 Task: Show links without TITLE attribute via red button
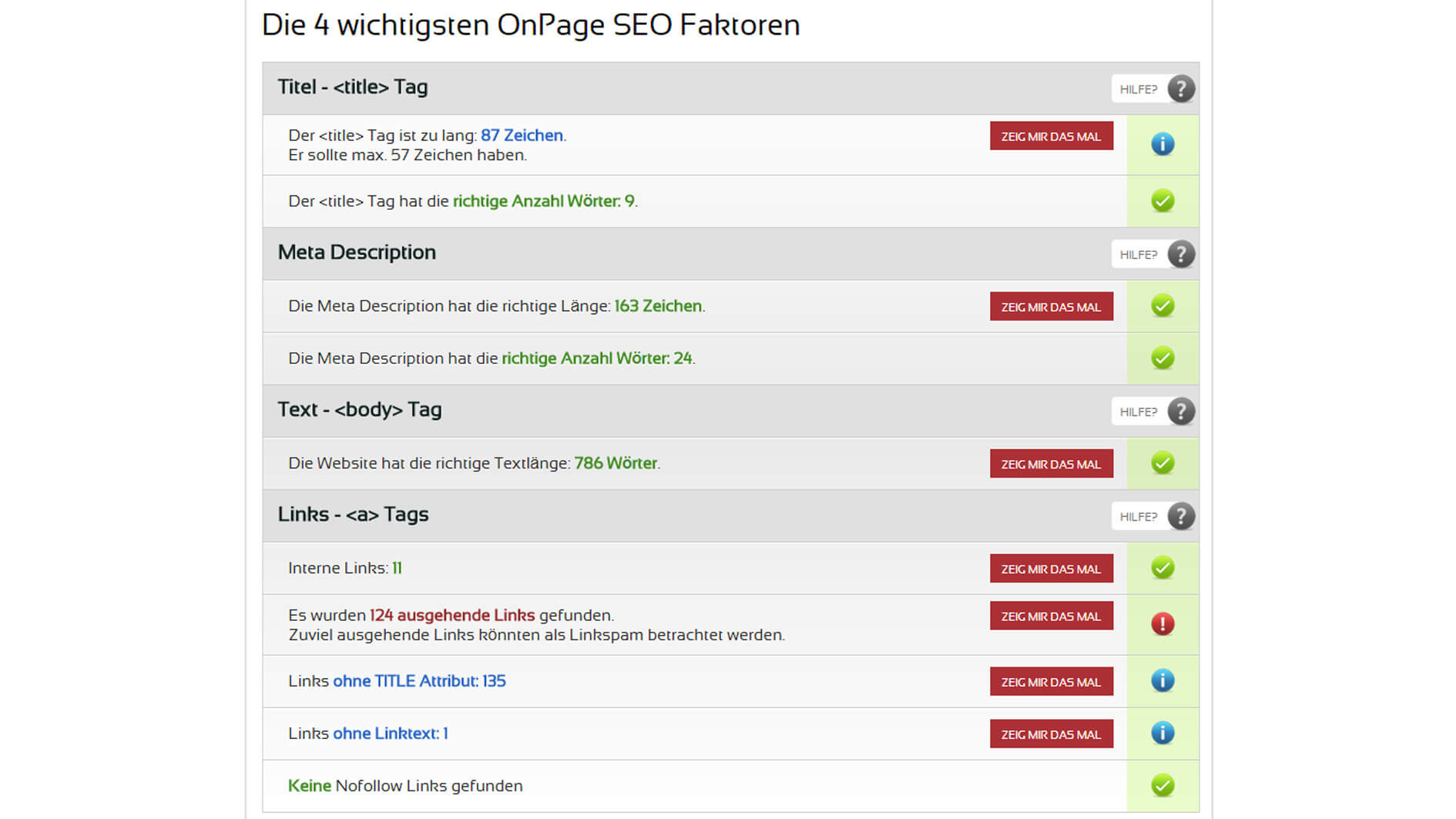tap(1051, 682)
